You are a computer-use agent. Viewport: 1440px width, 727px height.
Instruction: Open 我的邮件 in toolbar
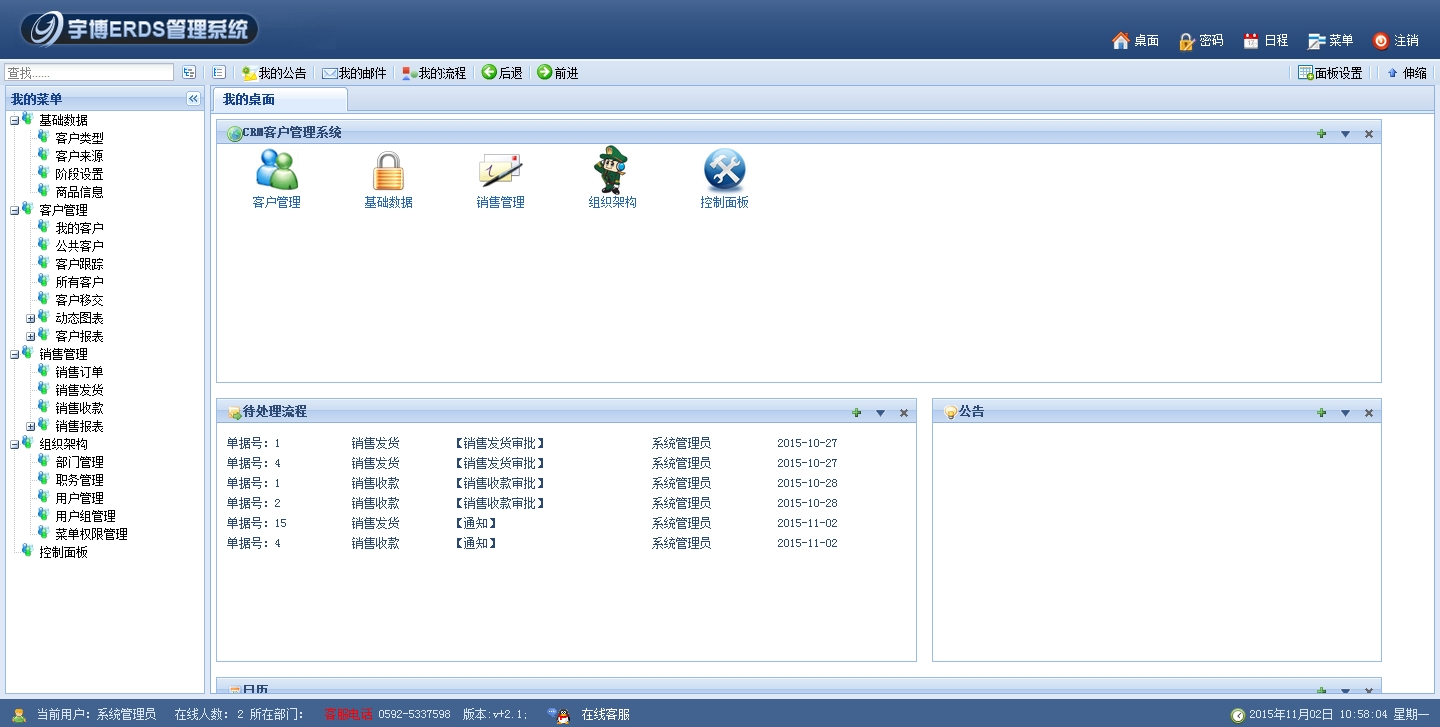coord(353,73)
